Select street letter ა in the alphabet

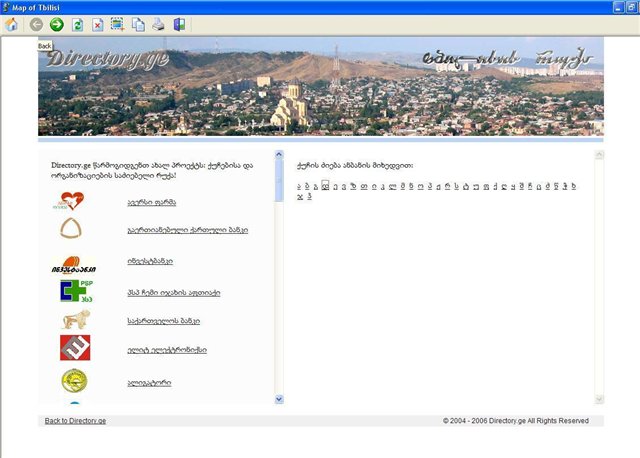pos(299,187)
